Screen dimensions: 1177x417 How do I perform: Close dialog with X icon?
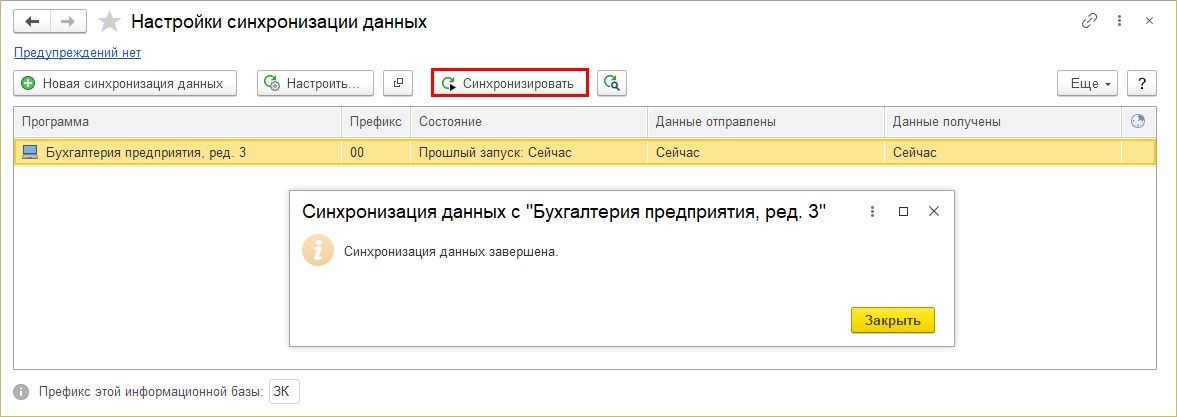934,212
